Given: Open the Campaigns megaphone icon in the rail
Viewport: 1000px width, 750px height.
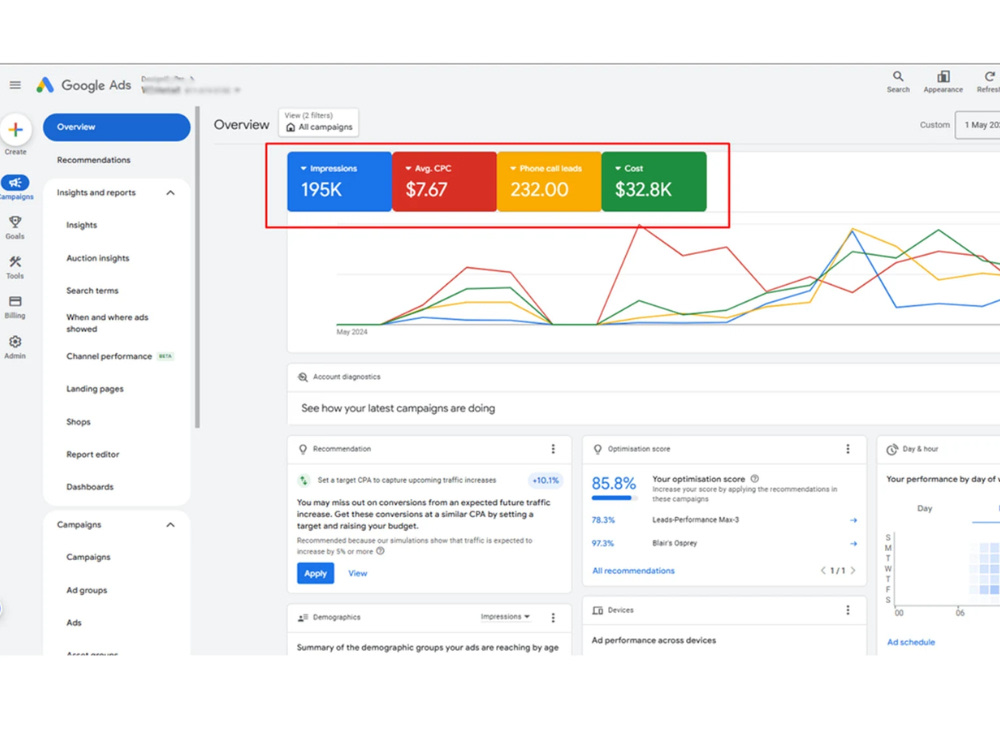Looking at the screenshot, I should click(15, 183).
